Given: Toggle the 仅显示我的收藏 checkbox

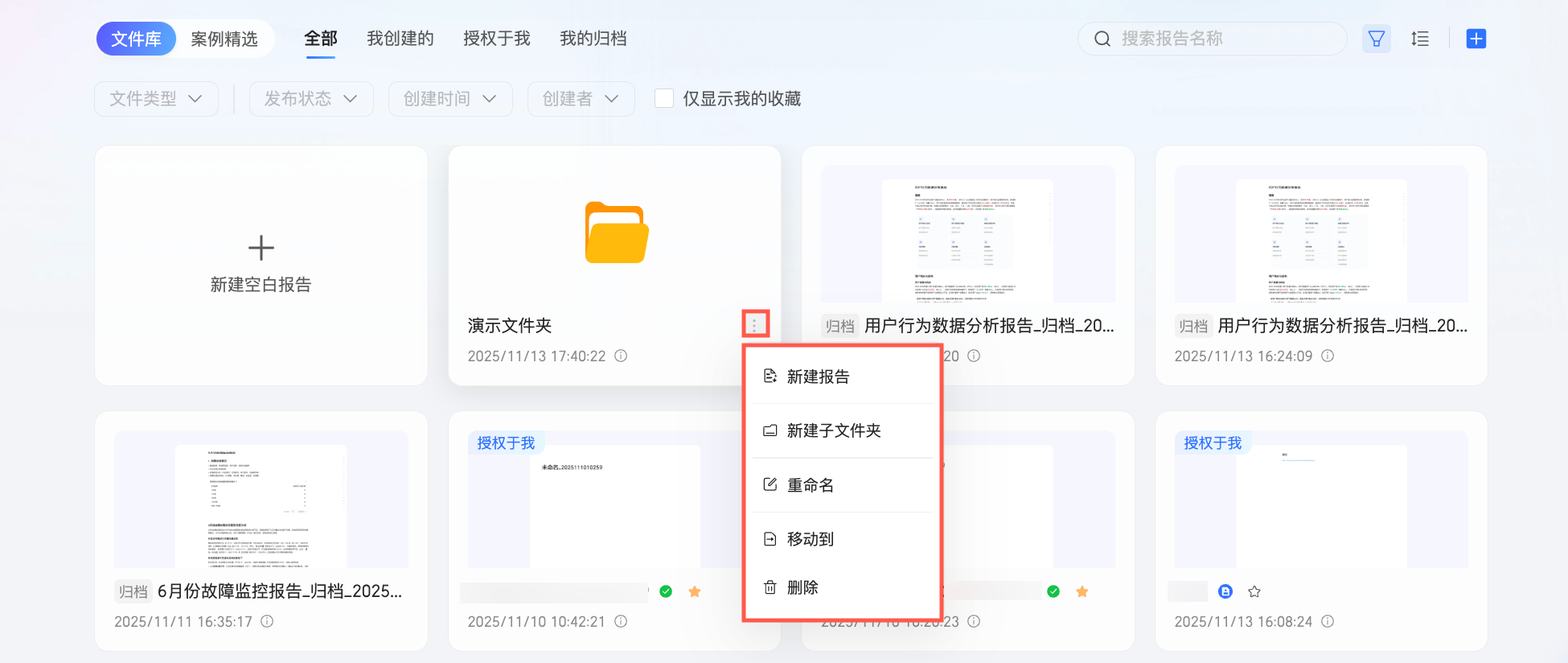Looking at the screenshot, I should click(x=664, y=98).
